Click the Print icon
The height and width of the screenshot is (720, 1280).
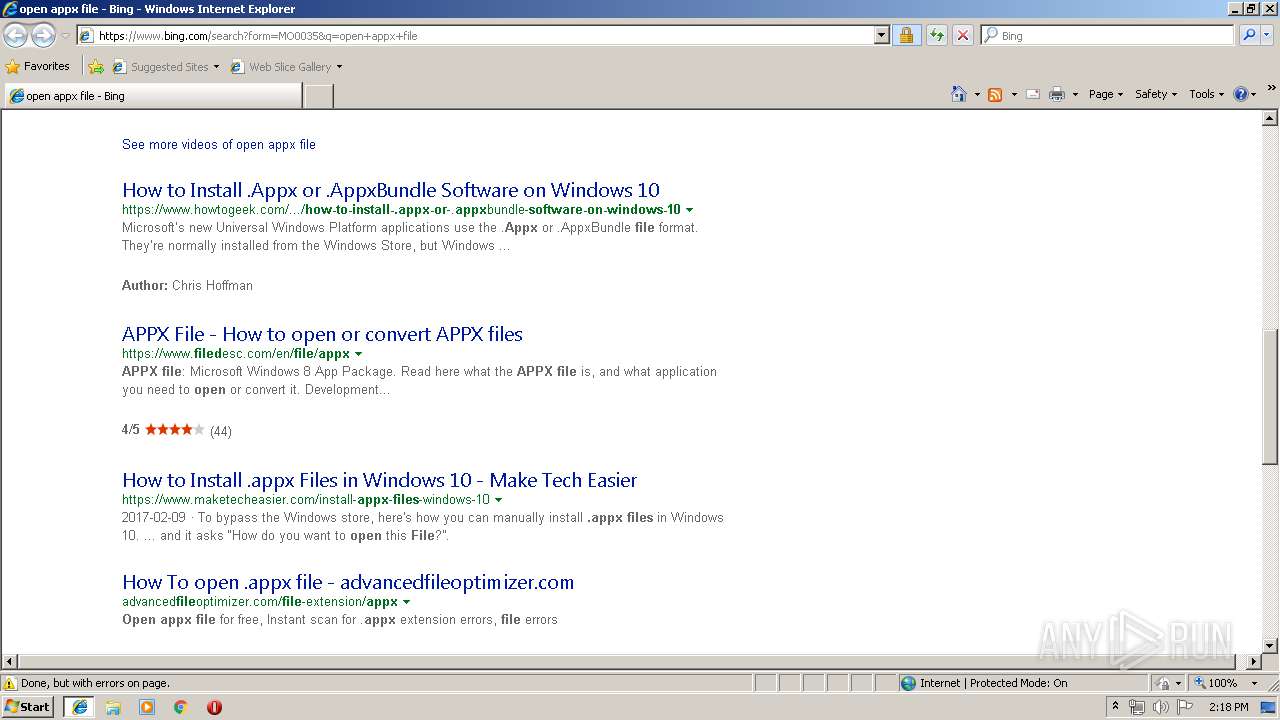(1057, 94)
